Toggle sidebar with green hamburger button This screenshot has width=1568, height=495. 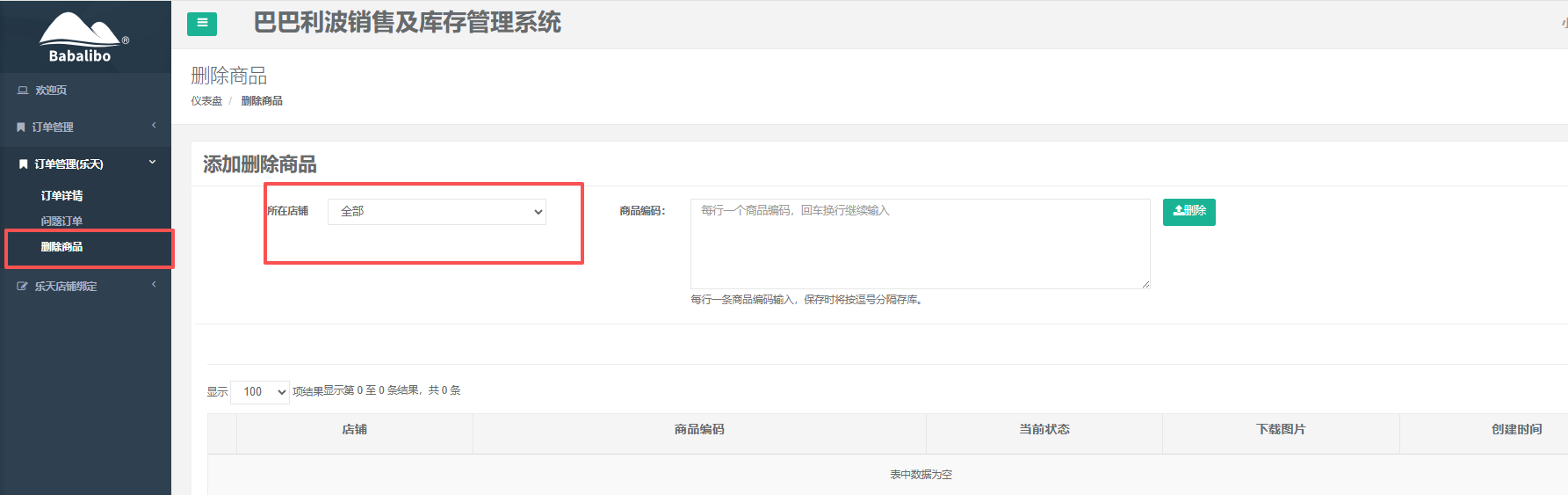202,24
